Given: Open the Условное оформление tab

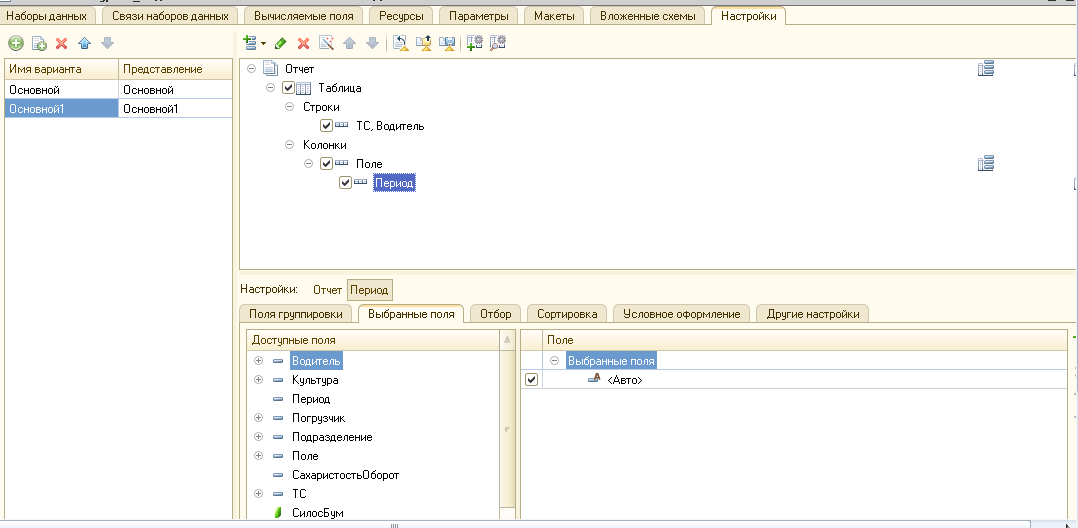Looking at the screenshot, I should pos(681,314).
